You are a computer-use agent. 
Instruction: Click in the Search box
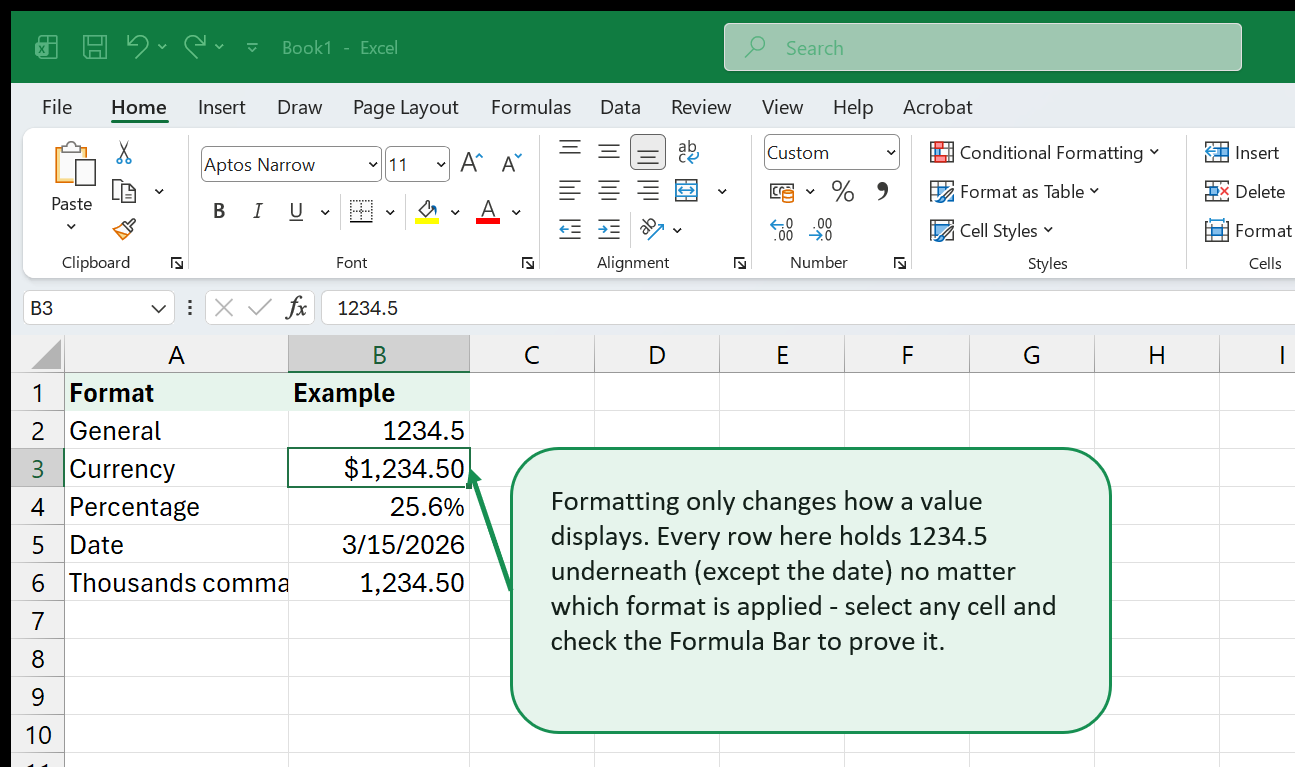click(x=983, y=47)
